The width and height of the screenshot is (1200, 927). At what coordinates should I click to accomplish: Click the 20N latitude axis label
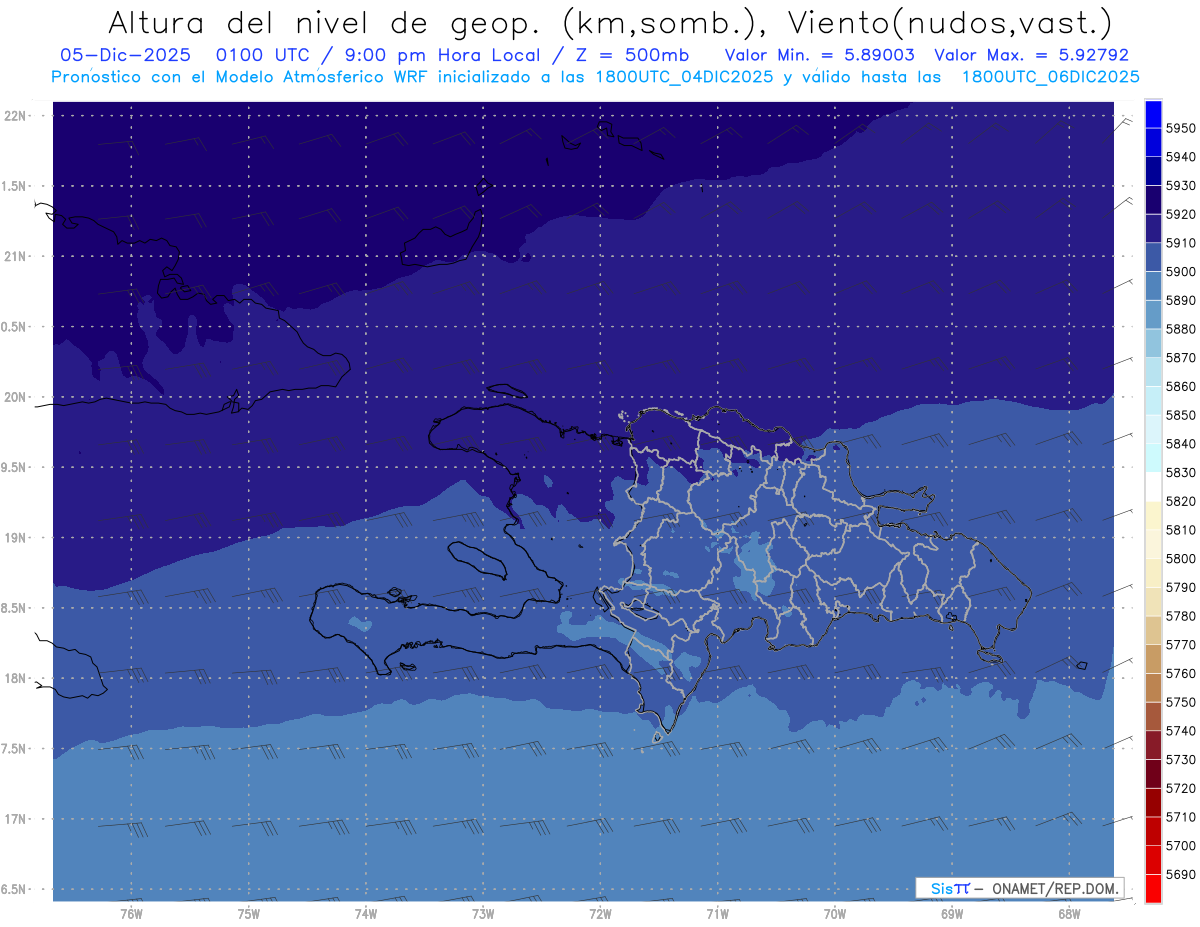coord(17,397)
